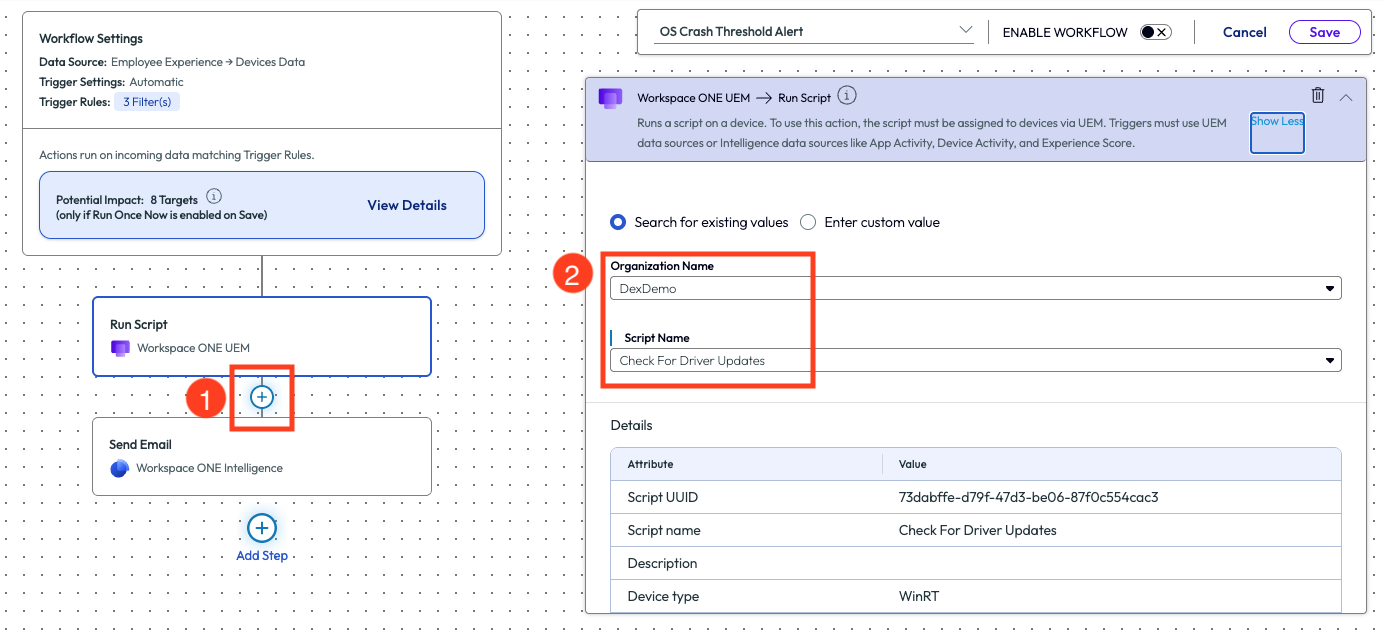Click the purple UEM icon in Run Script card
This screenshot has height=638, width=1384.
120,348
